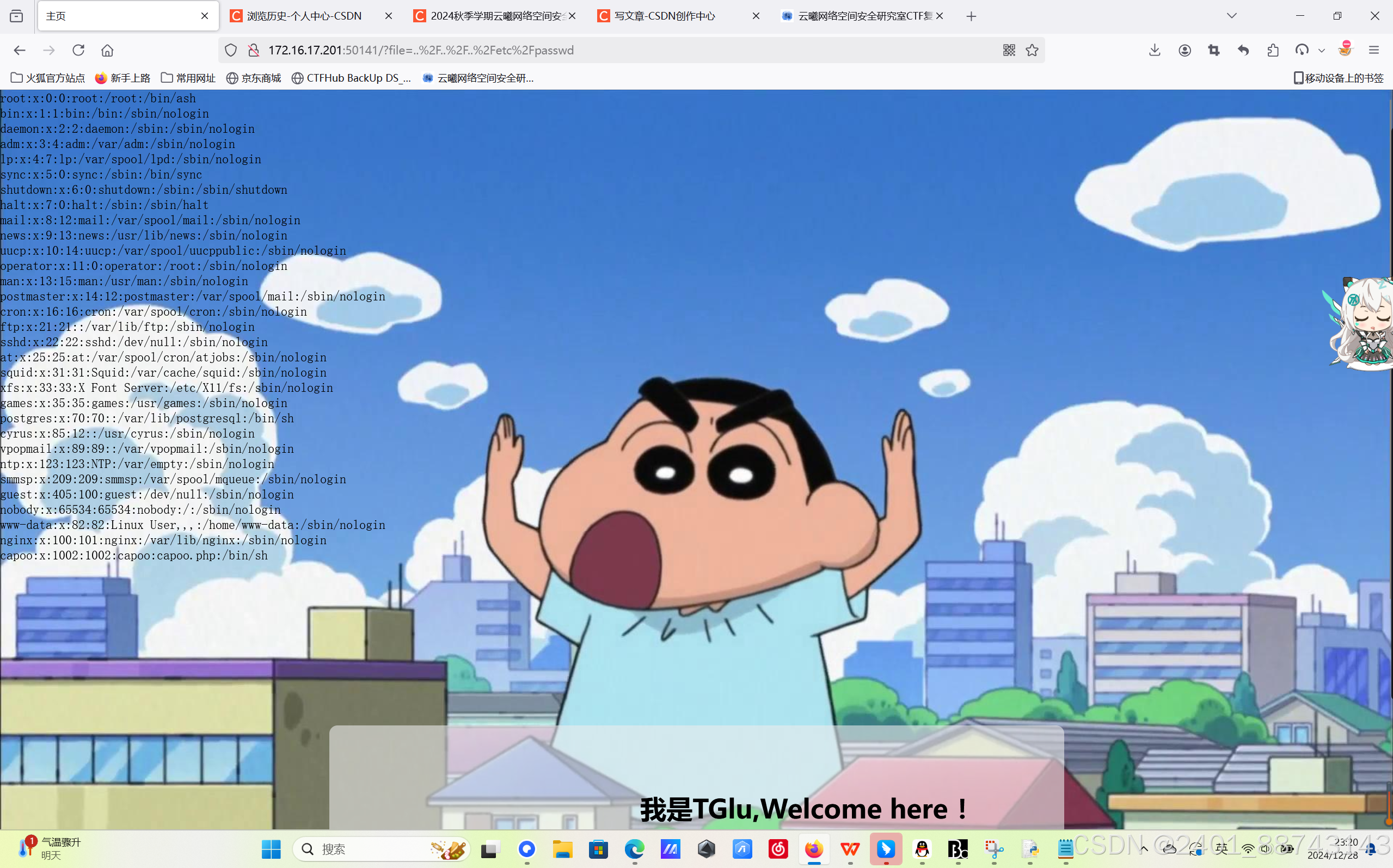Expand the system tray hidden icons
Viewport: 1393px width, 868px height.
[x=1144, y=849]
